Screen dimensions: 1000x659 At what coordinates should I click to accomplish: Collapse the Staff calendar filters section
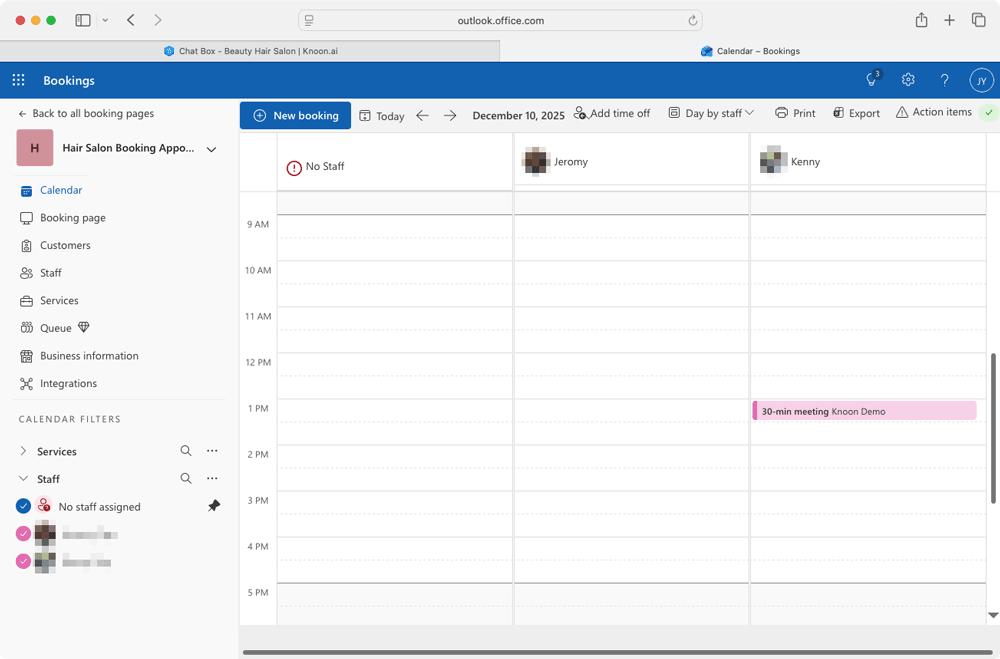(23, 478)
